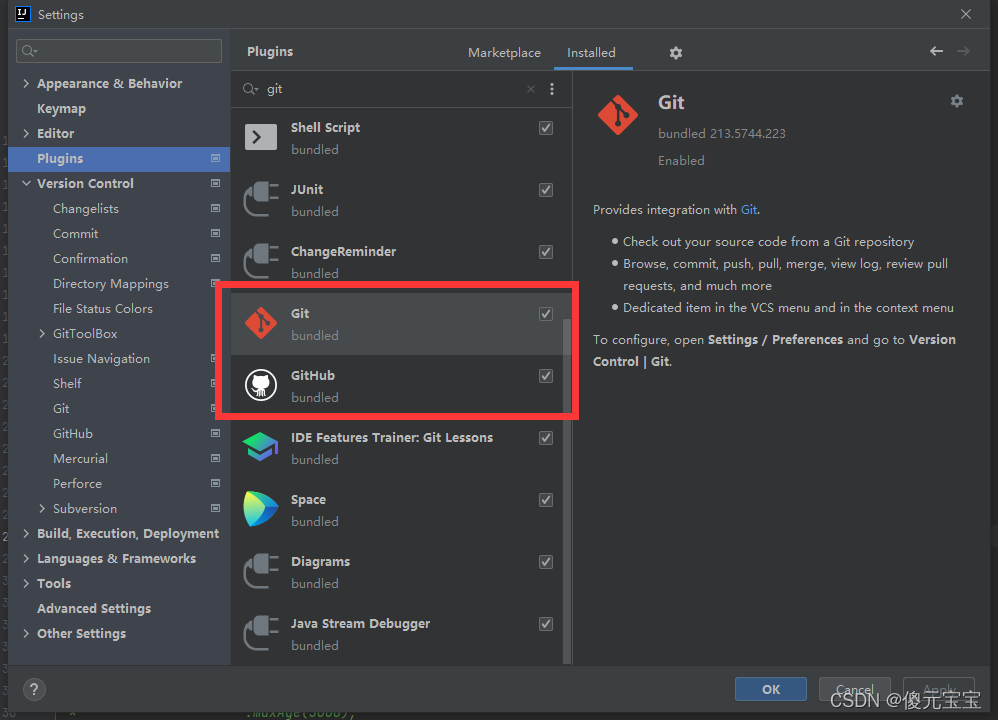Toggle the Diagrams plugin checkbox

pos(546,562)
